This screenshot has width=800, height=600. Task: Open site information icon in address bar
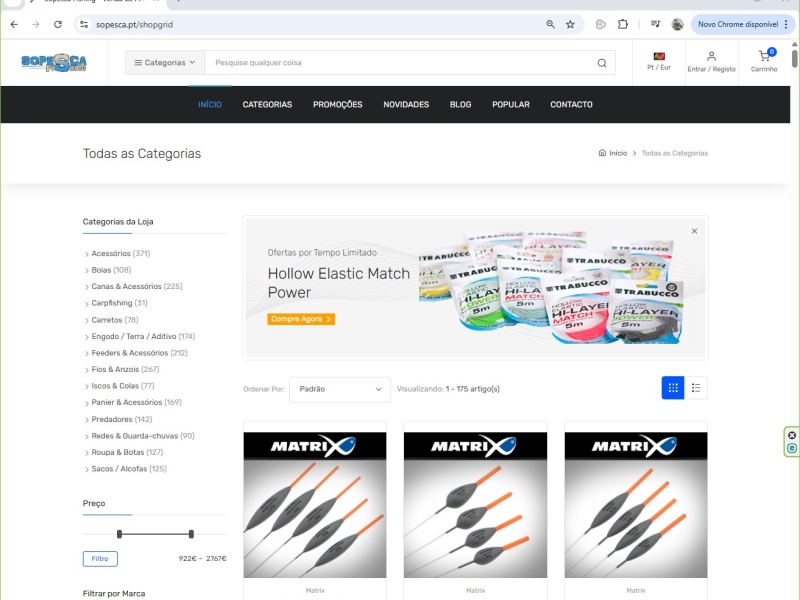coord(84,24)
